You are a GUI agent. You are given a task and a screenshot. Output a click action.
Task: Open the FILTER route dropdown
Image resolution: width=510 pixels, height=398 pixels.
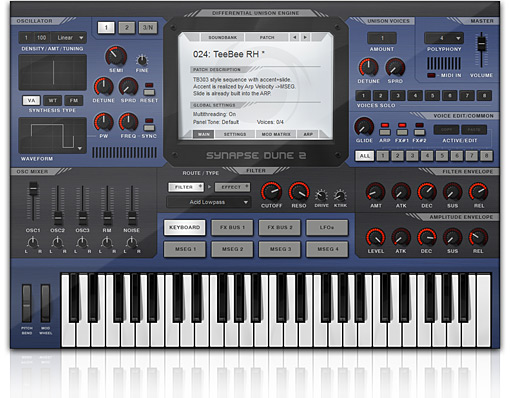pos(186,187)
